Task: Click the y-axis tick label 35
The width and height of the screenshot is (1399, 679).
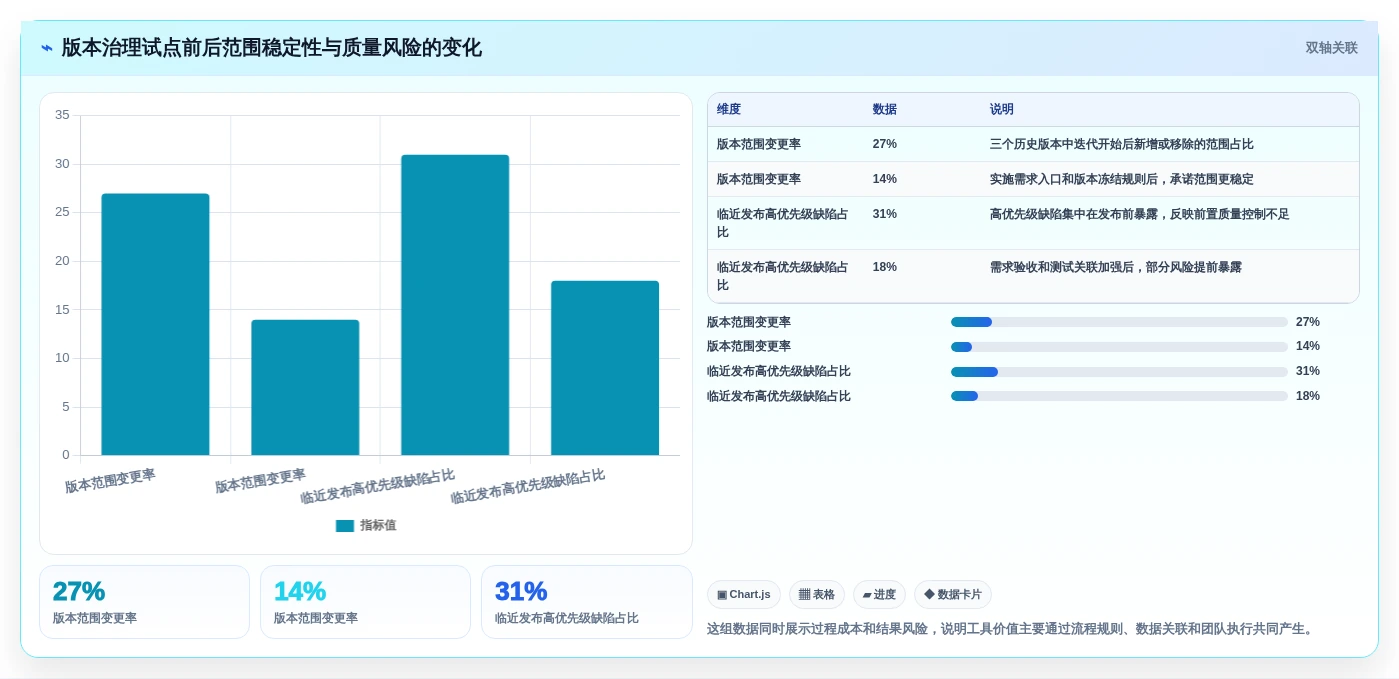Action: point(62,115)
